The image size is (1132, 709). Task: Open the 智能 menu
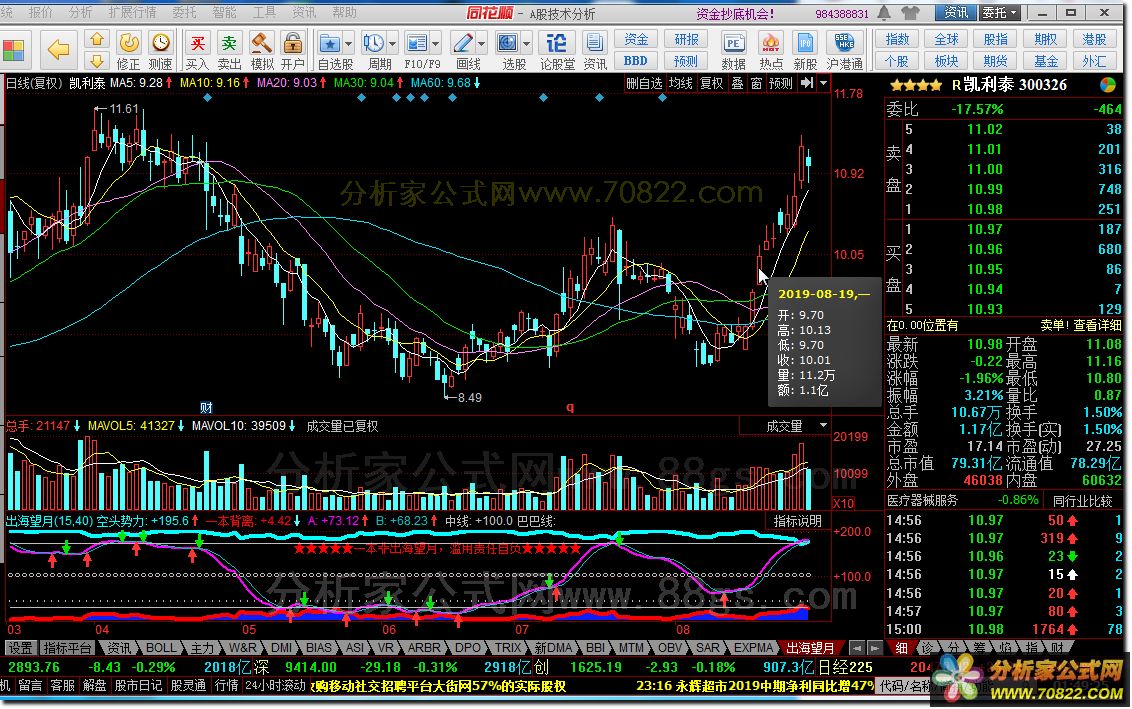pyautogui.click(x=225, y=13)
